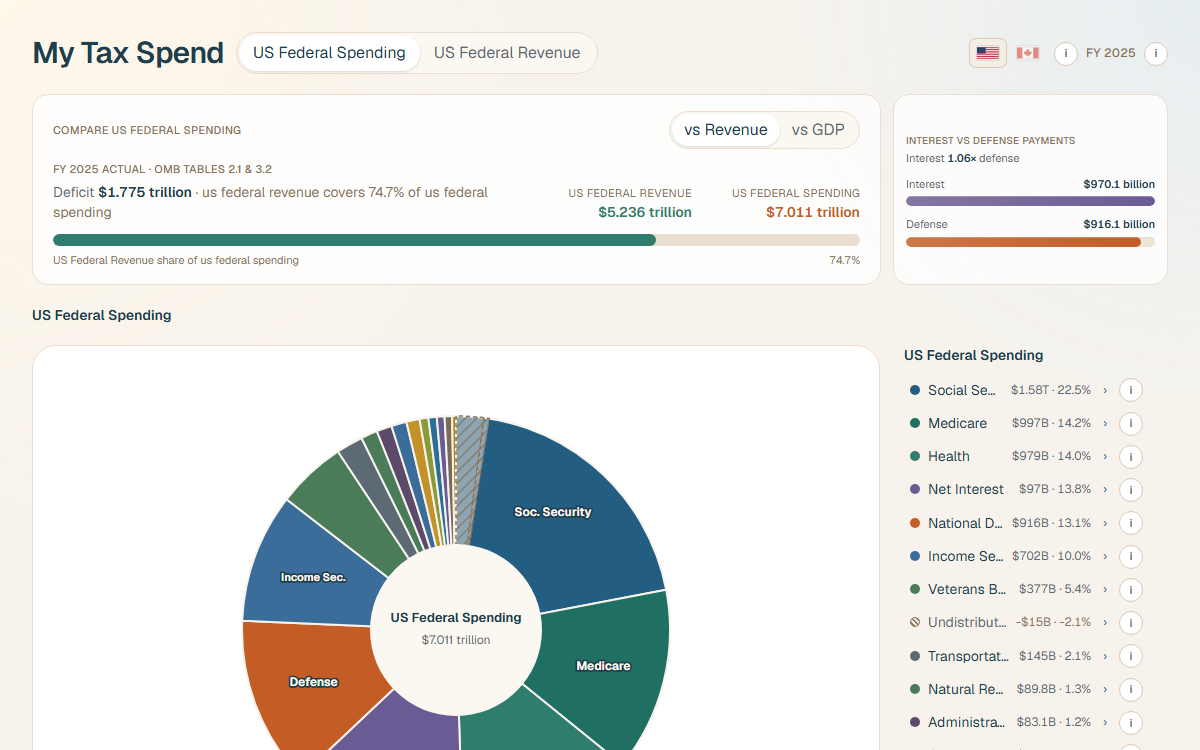This screenshot has width=1200, height=750.
Task: Click the $970.1 billion Interest value
Action: 1119,184
